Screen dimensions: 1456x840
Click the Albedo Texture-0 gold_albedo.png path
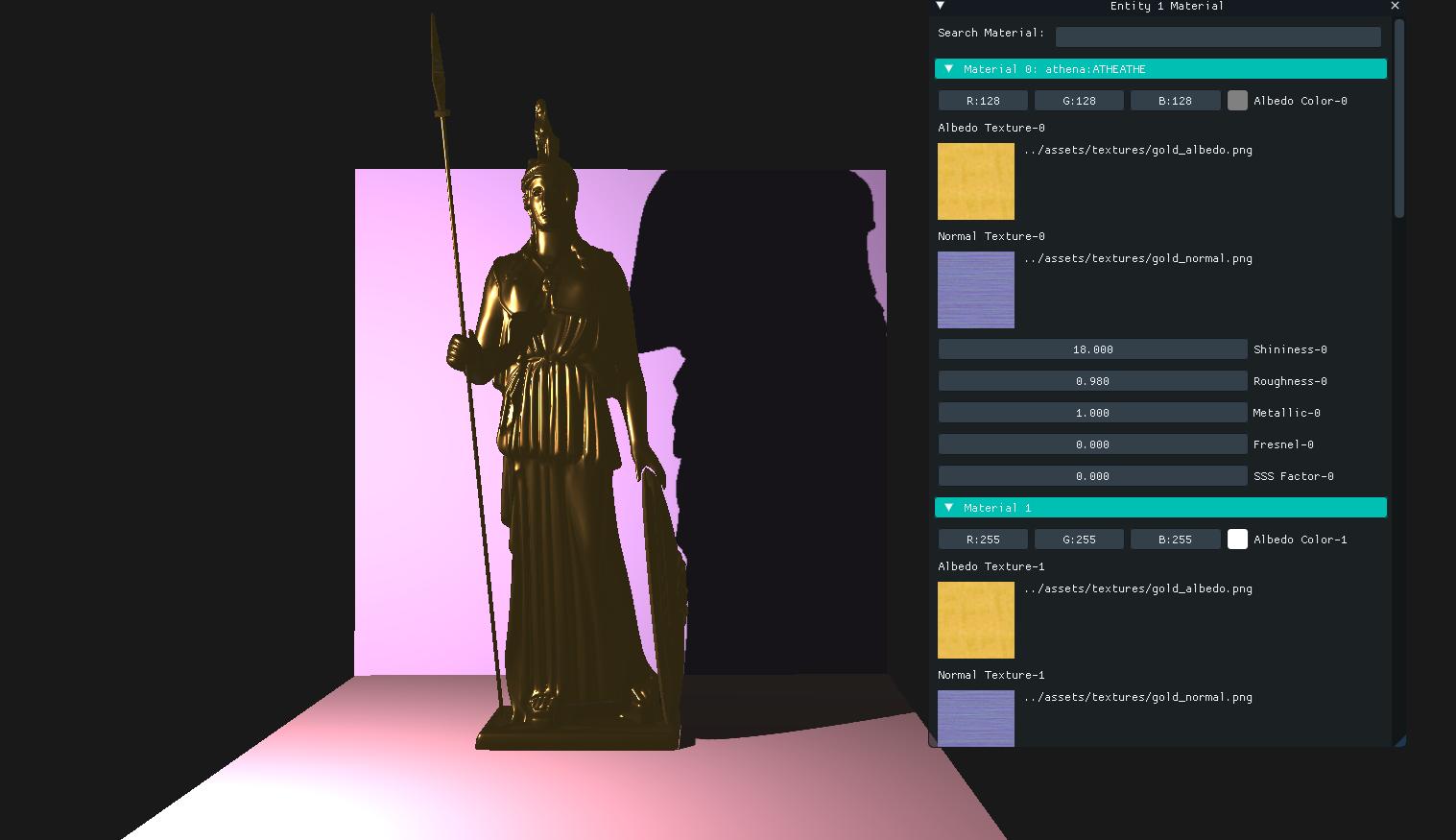(1138, 150)
